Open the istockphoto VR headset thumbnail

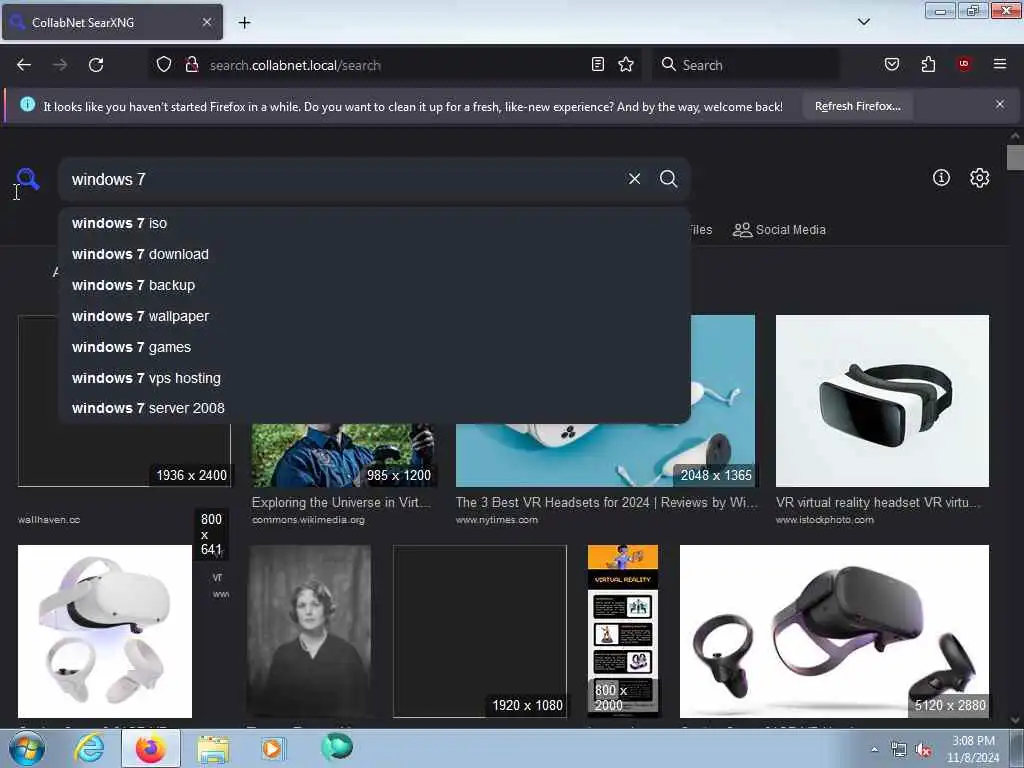tap(882, 401)
